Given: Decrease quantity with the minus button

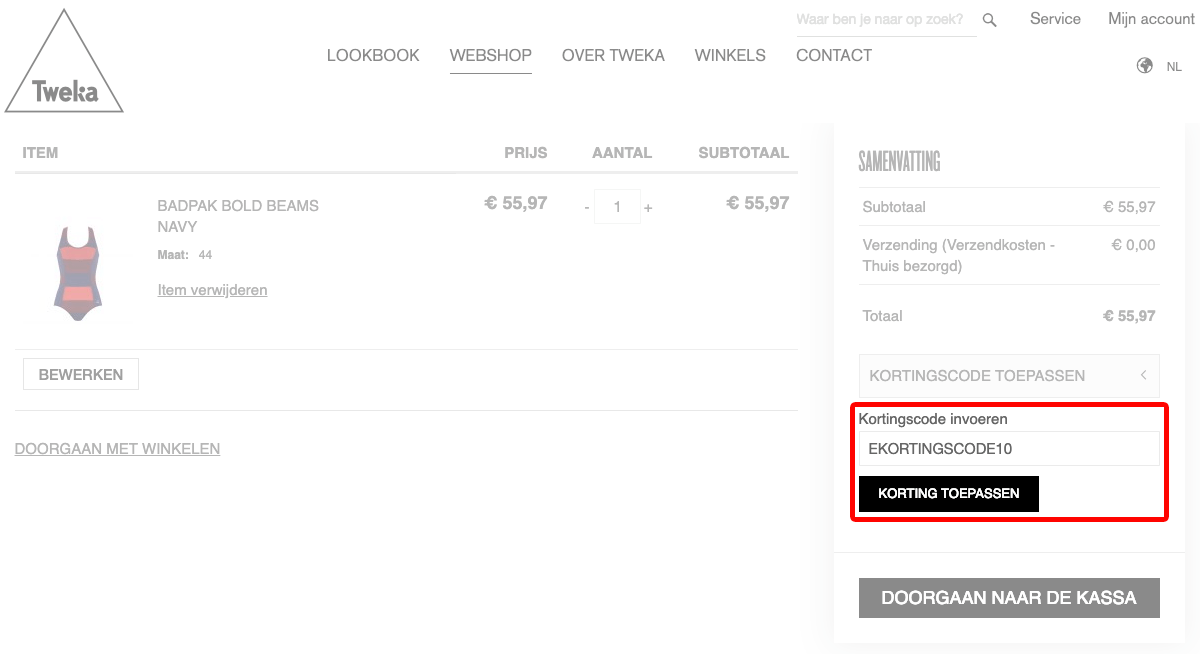Looking at the screenshot, I should tap(587, 208).
